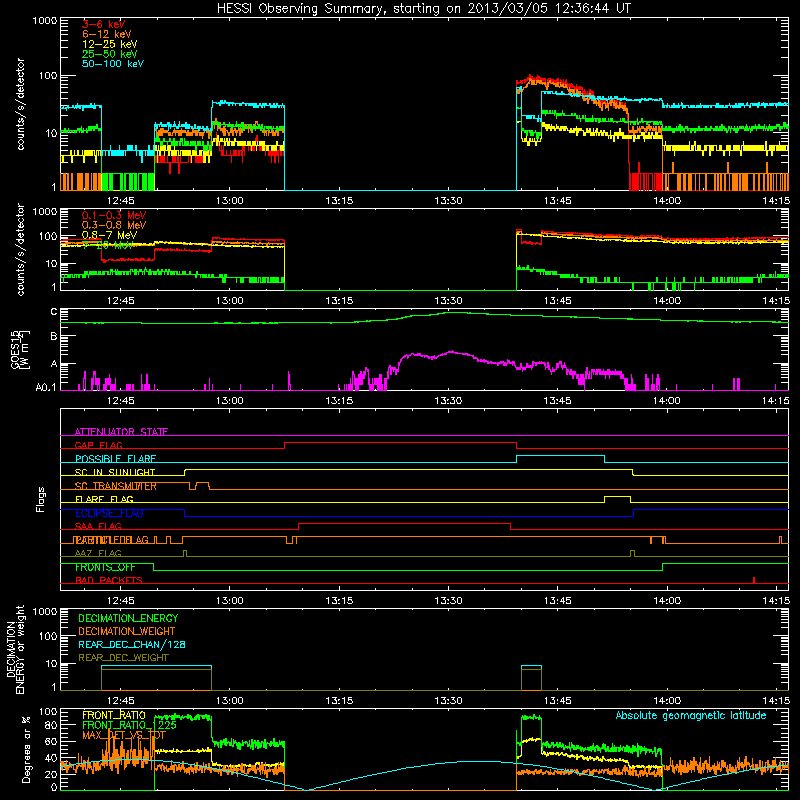Viewport: 800px width, 800px height.
Task: Select the '12-25 keV' legend label
Action: click(x=110, y=44)
